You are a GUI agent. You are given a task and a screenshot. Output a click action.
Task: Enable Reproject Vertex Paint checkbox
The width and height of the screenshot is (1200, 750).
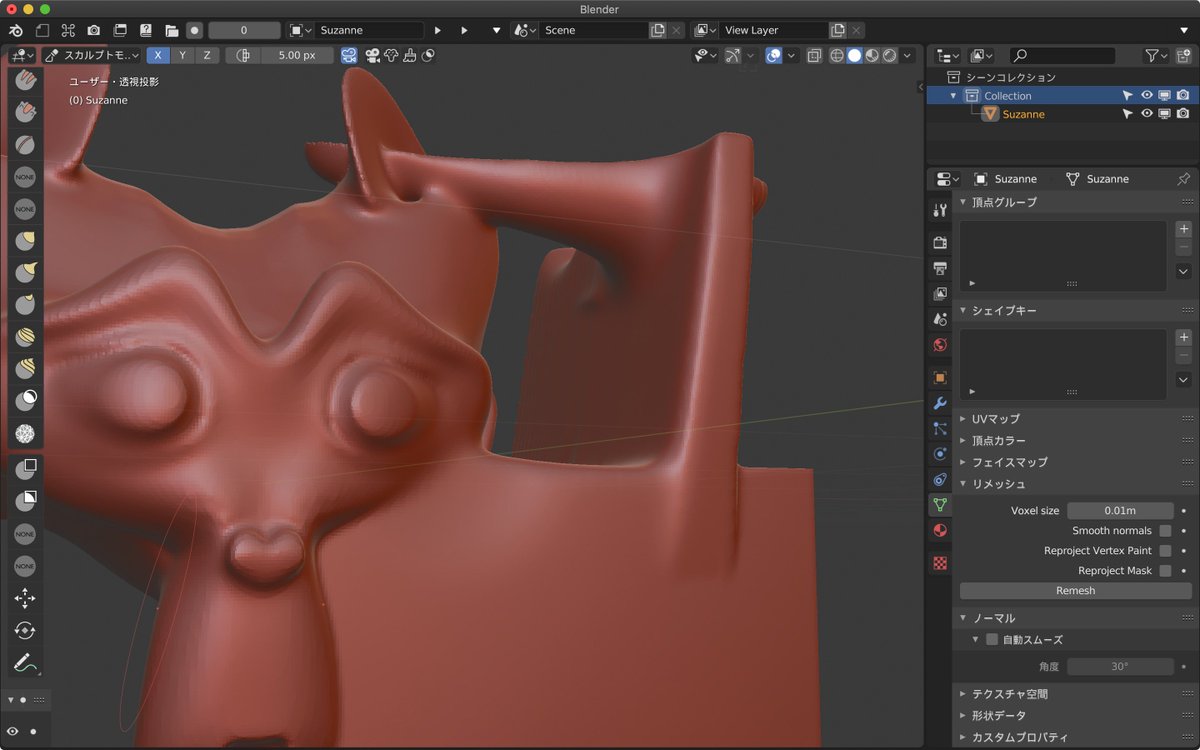pos(1165,551)
